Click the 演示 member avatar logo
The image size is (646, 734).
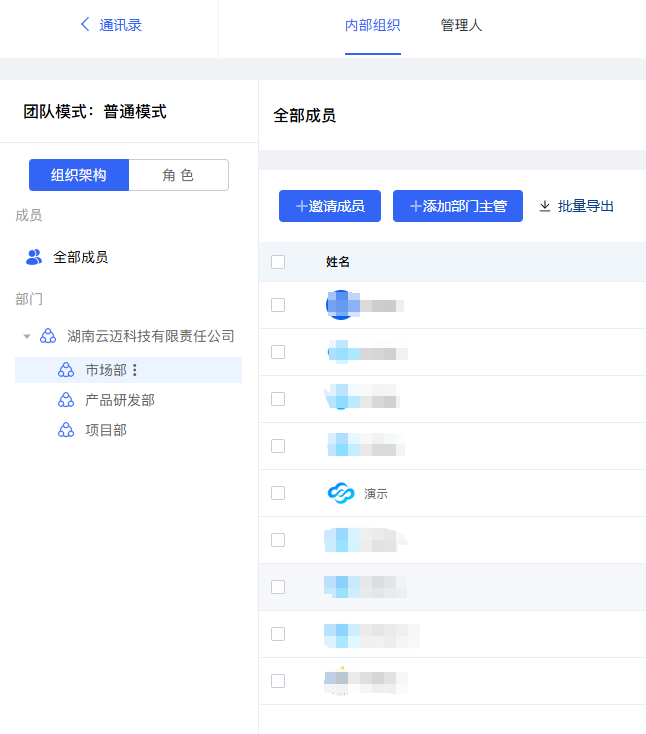click(x=341, y=493)
